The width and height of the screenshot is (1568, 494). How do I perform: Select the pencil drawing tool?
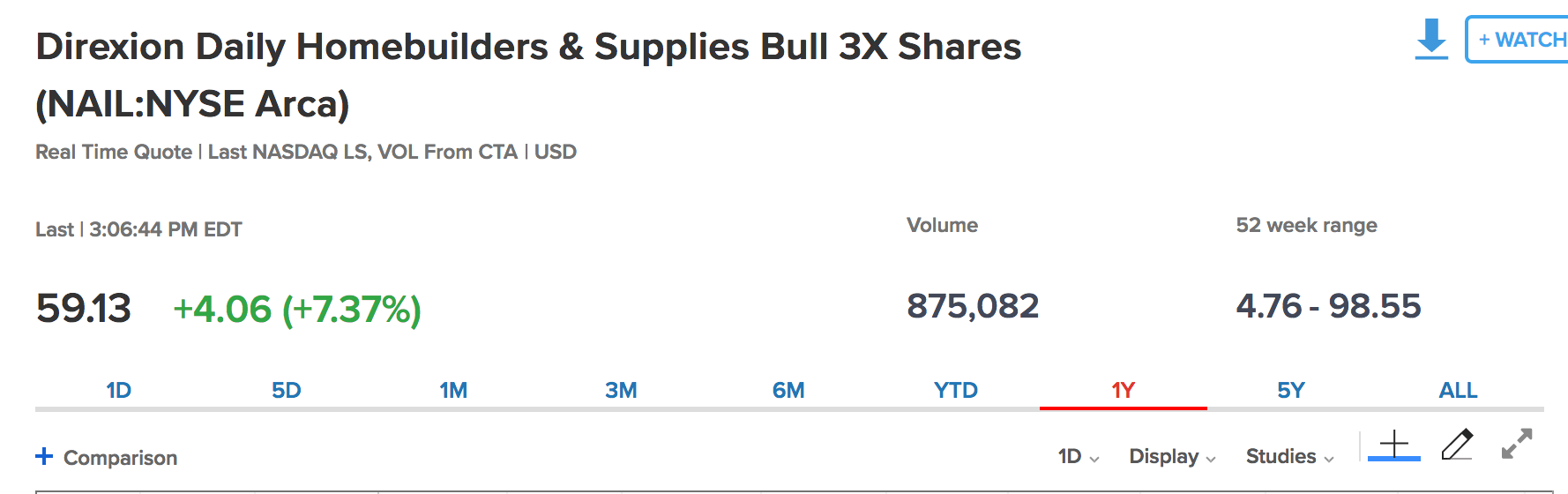[1457, 444]
